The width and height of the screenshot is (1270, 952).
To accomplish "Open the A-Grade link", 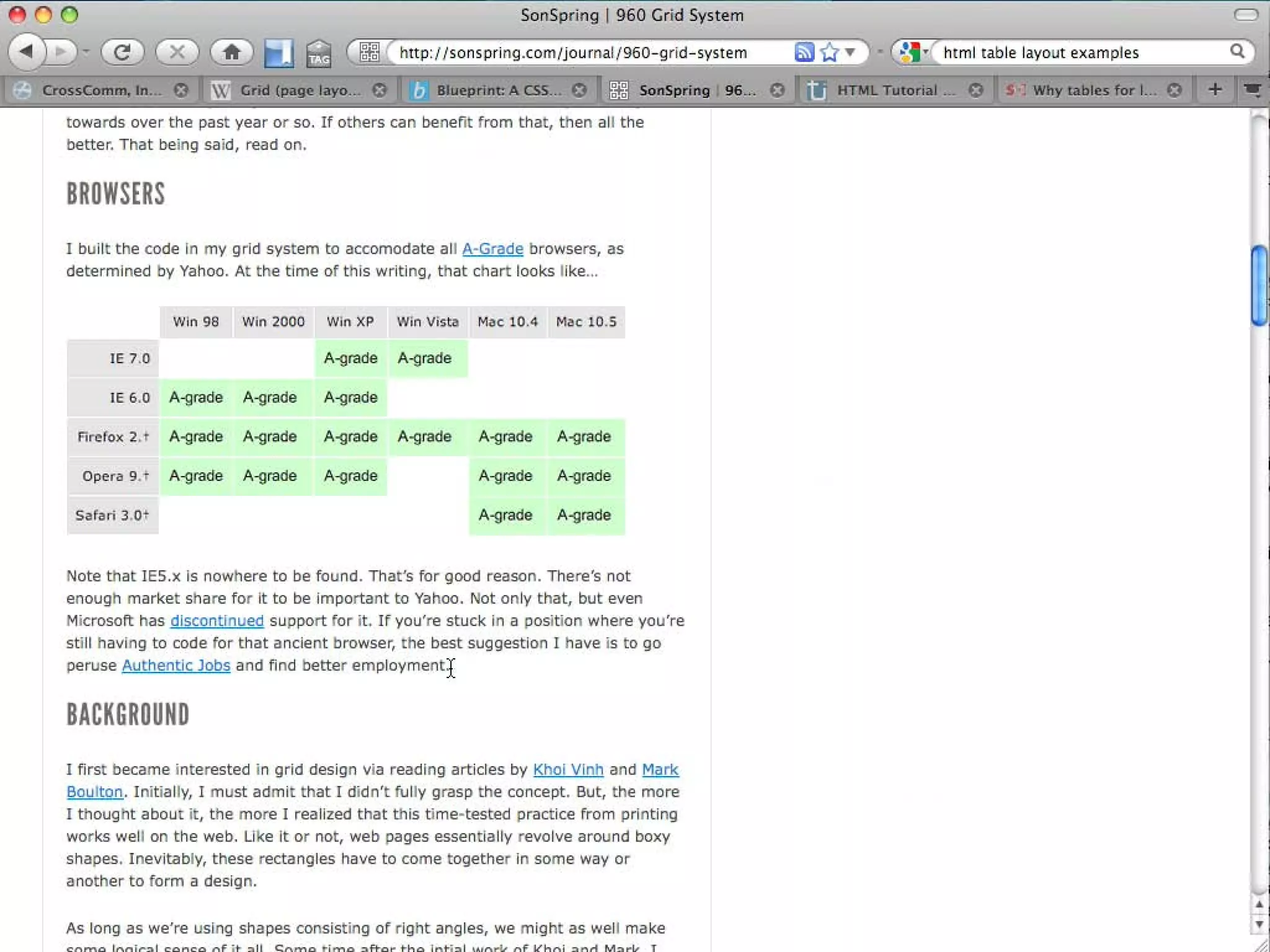I will (x=492, y=249).
